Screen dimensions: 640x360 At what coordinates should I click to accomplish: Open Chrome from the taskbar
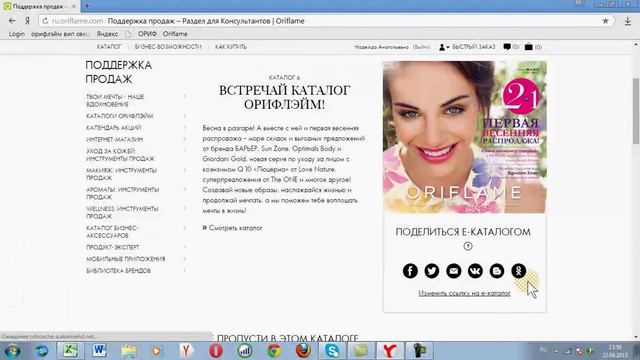click(x=274, y=351)
